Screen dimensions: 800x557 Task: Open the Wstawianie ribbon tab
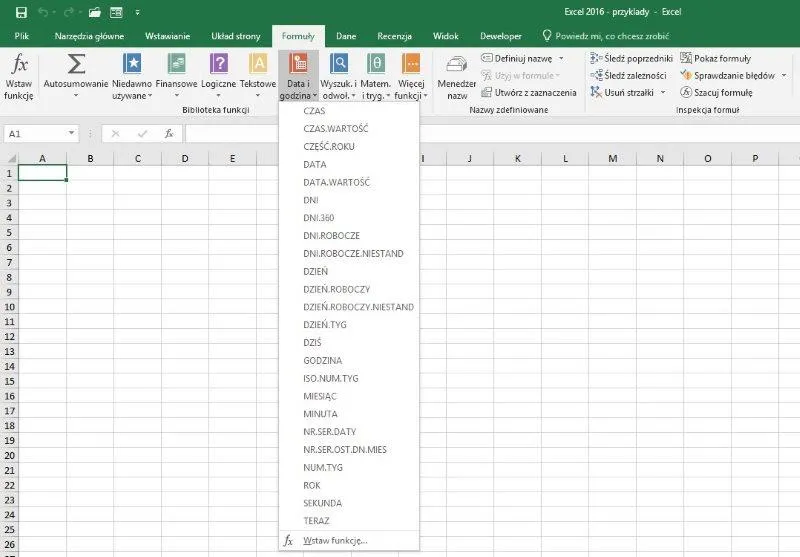coord(169,36)
